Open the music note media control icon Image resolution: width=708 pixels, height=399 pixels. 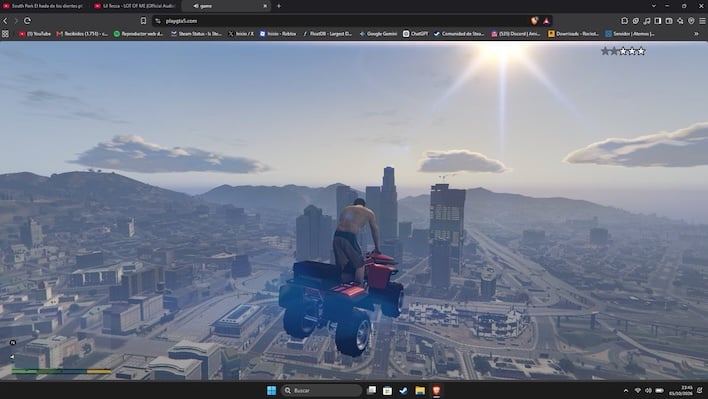coord(647,21)
